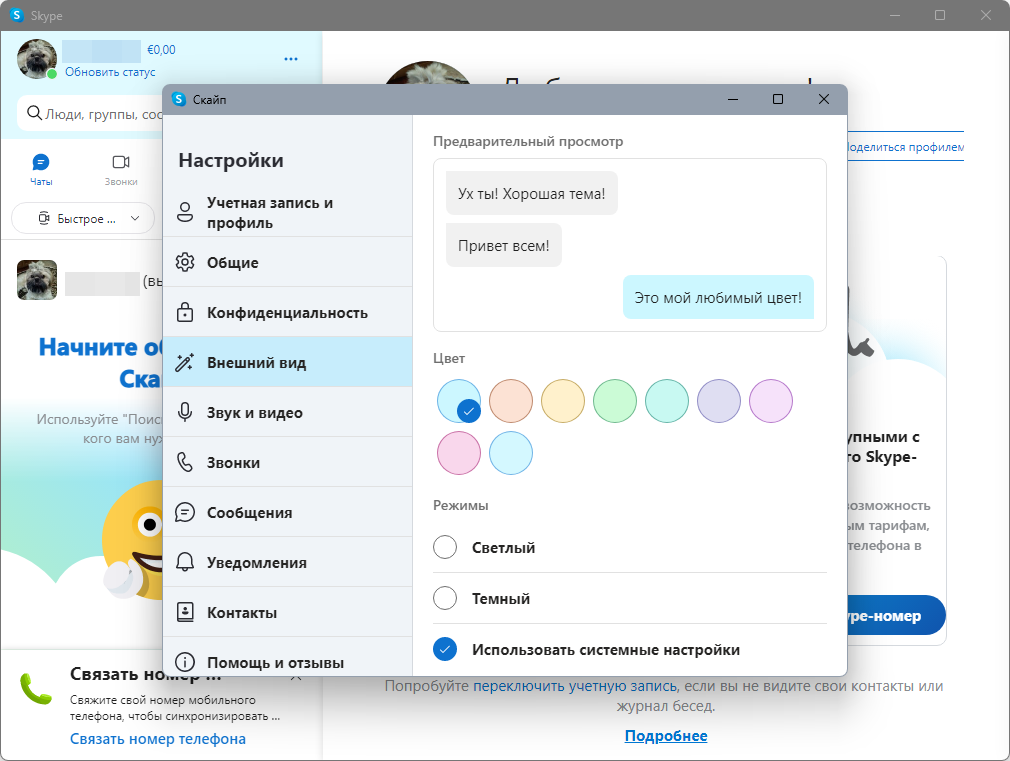Click Связать номер телефона link
This screenshot has height=761, width=1010.
pyautogui.click(x=158, y=738)
